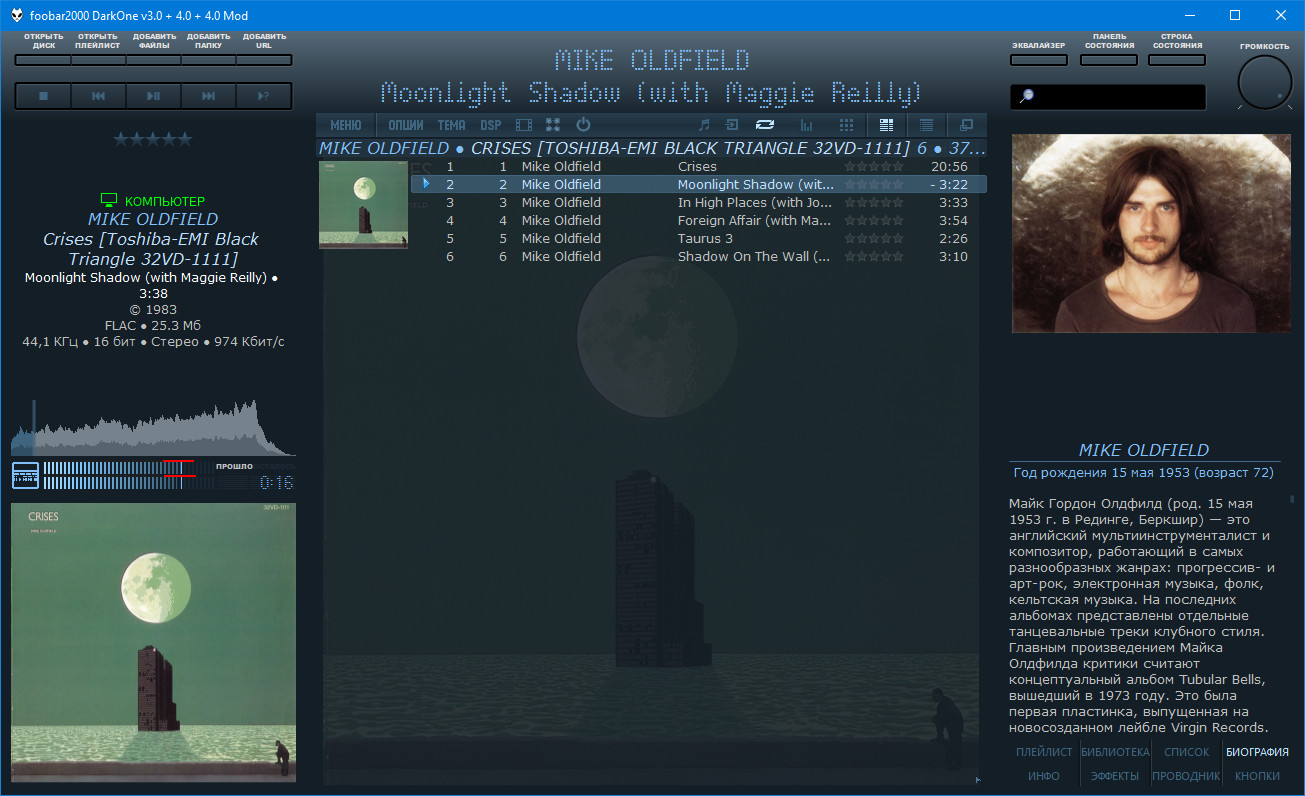
Task: Switch to the Проводник tab
Action: click(1186, 776)
